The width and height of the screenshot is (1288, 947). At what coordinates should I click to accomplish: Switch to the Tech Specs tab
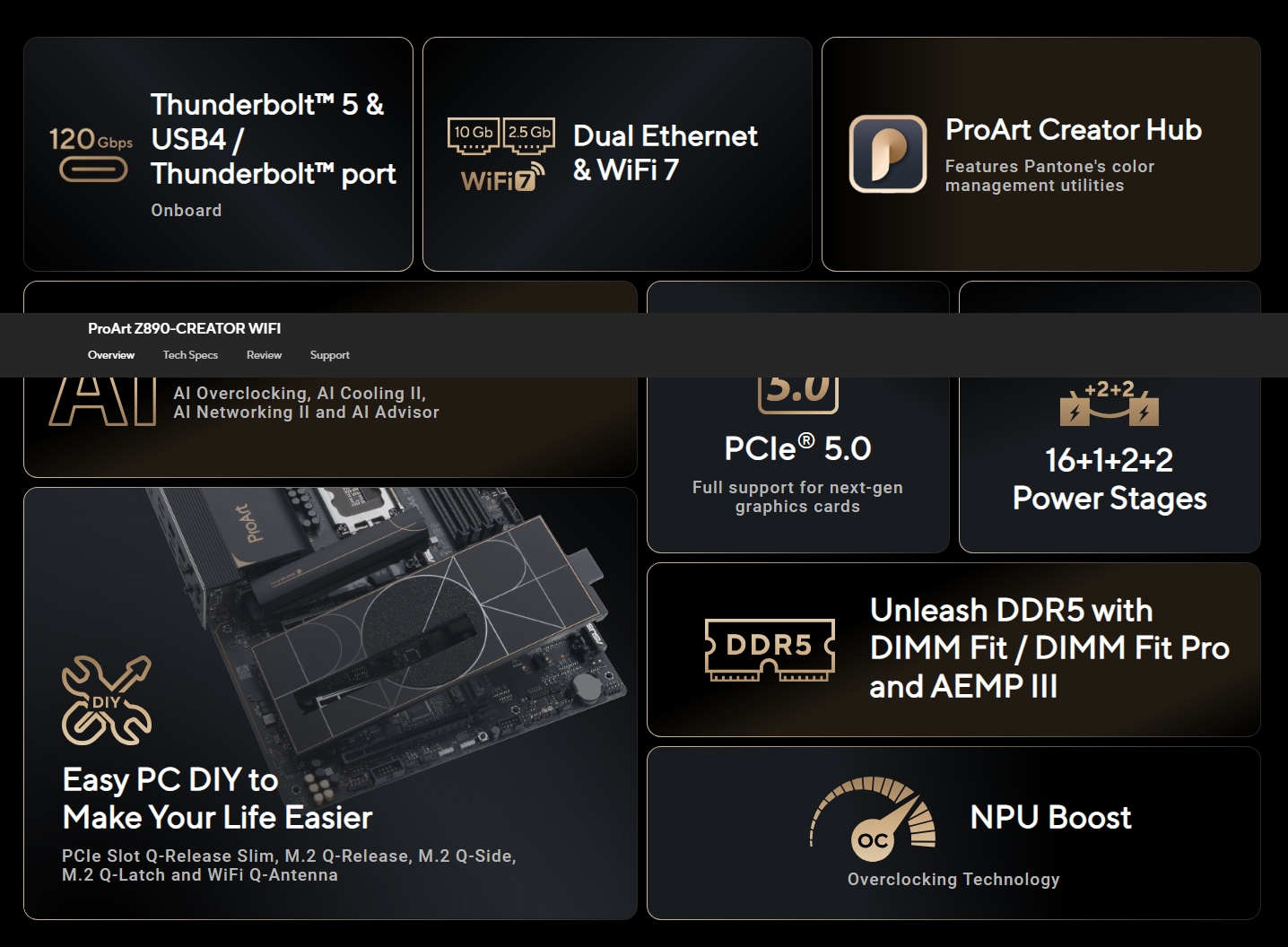coord(190,355)
